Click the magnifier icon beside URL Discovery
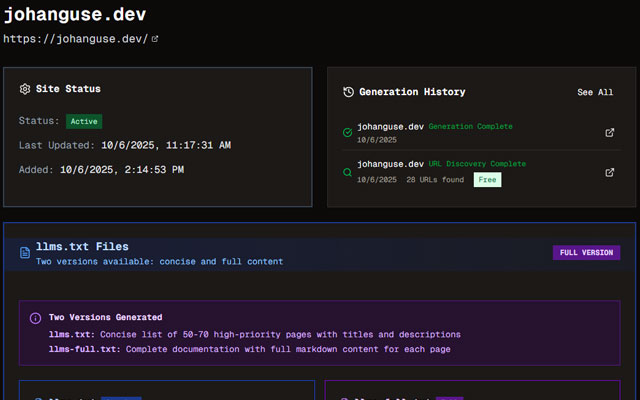 tap(347, 172)
